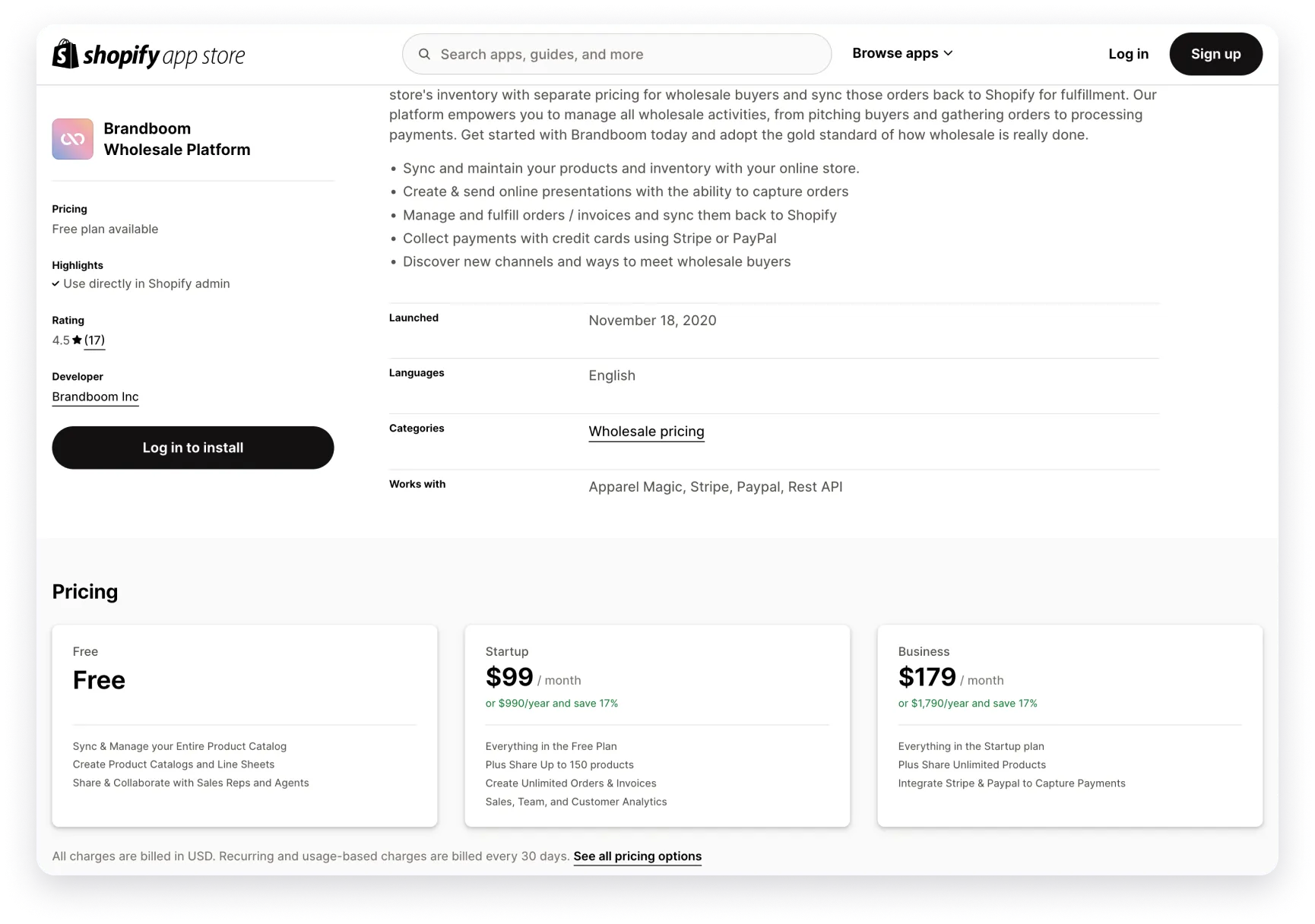Click the Brandboom app icon
The width and height of the screenshot is (1315, 924).
[72, 139]
